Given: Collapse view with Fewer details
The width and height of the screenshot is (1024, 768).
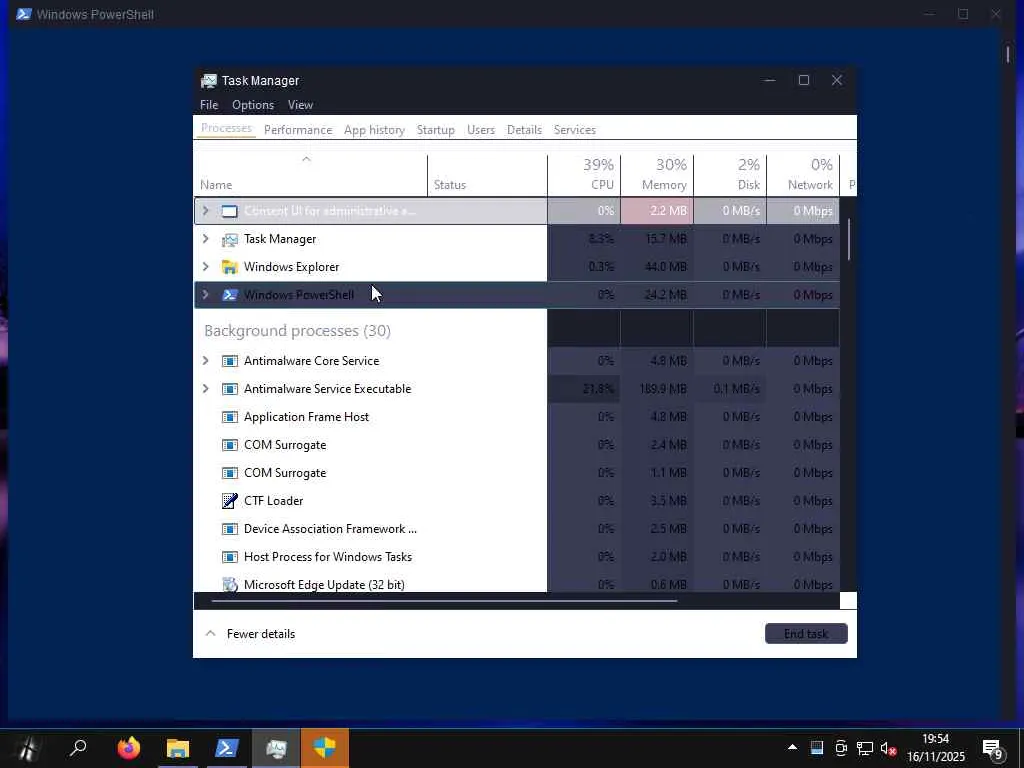Looking at the screenshot, I should pos(251,633).
